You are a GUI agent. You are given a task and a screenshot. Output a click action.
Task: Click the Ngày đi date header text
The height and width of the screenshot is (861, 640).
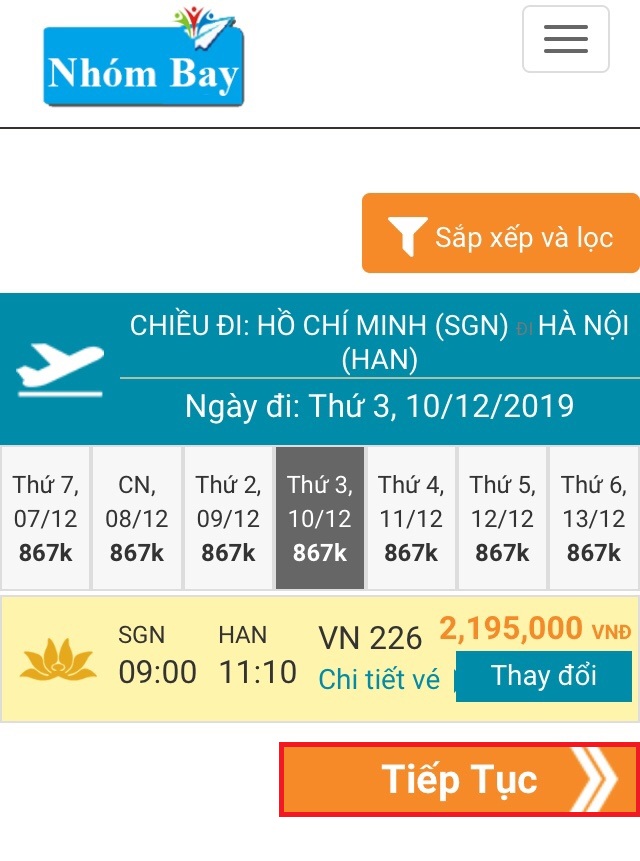click(x=379, y=406)
